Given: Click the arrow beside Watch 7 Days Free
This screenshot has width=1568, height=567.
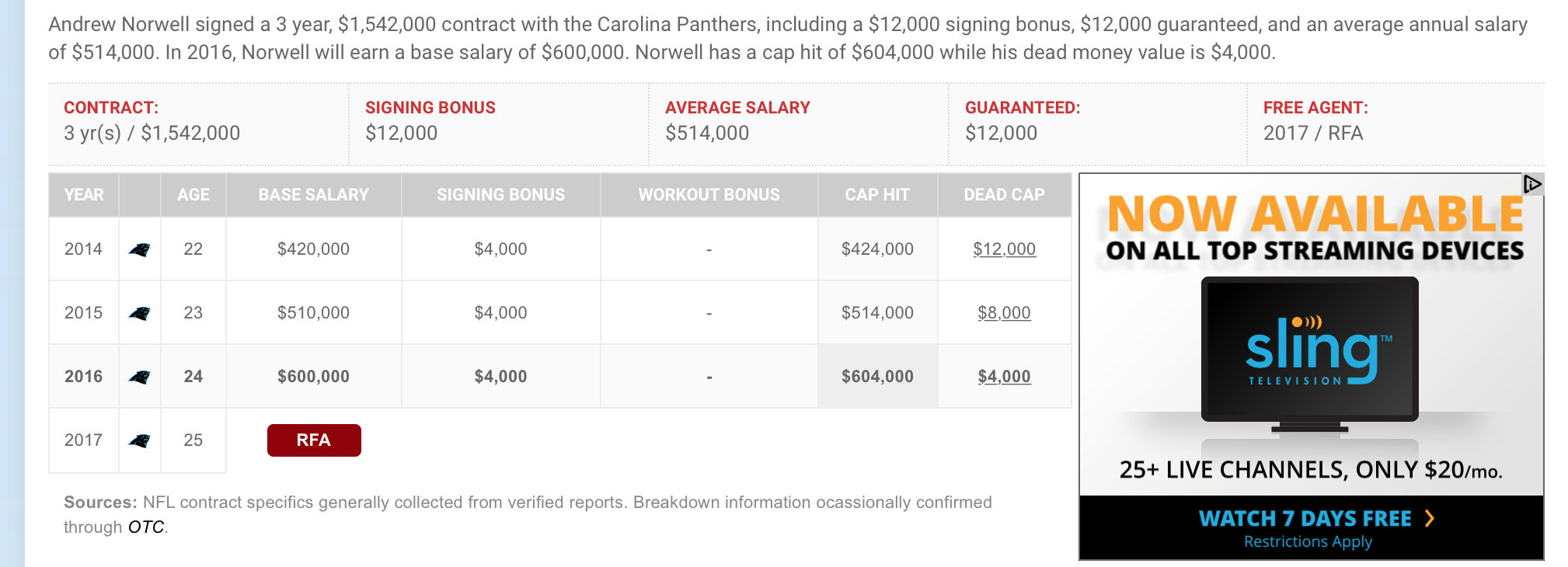Looking at the screenshot, I should [1430, 518].
